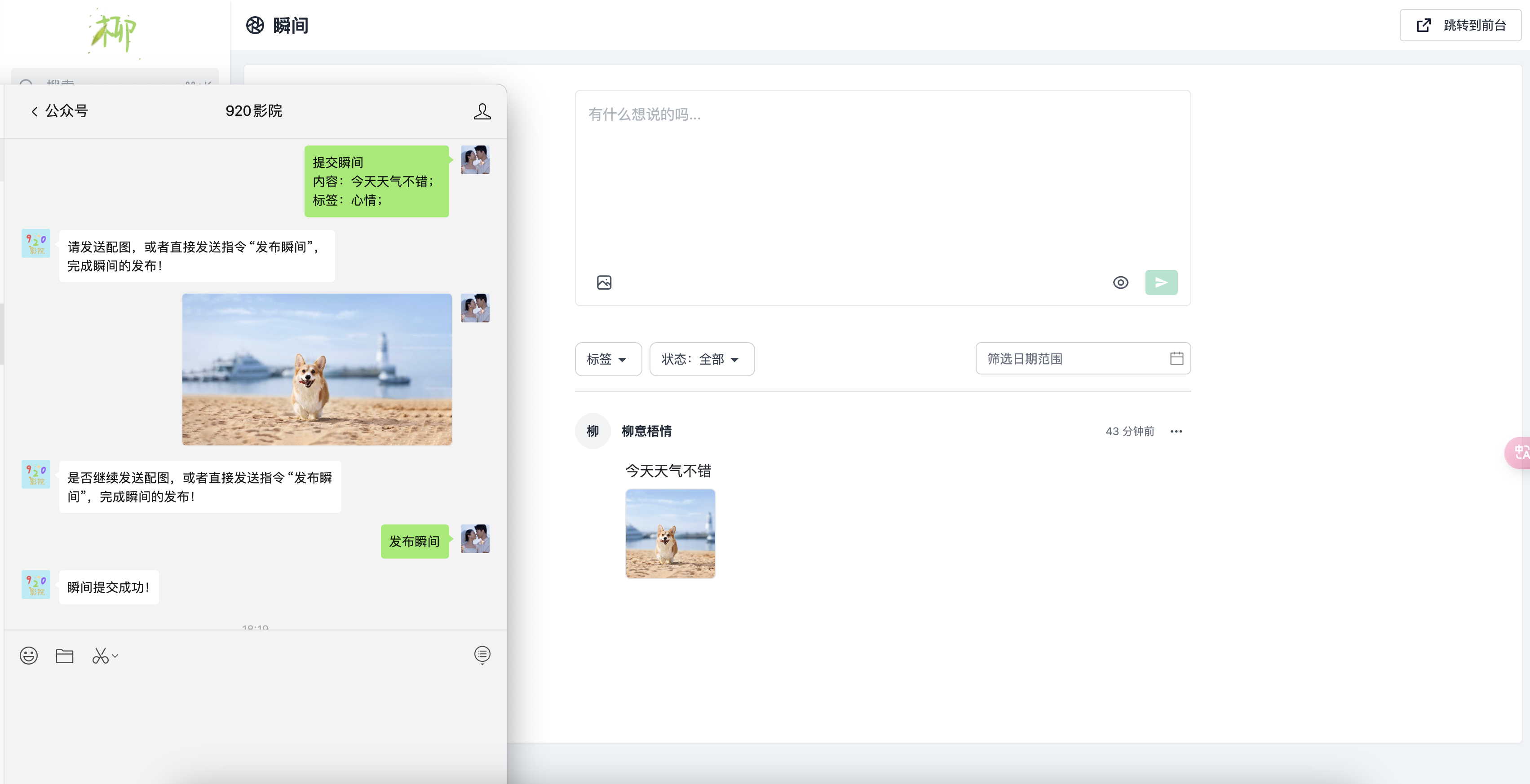Send the moment using the paper plane icon
The height and width of the screenshot is (784, 1530).
tap(1161, 282)
